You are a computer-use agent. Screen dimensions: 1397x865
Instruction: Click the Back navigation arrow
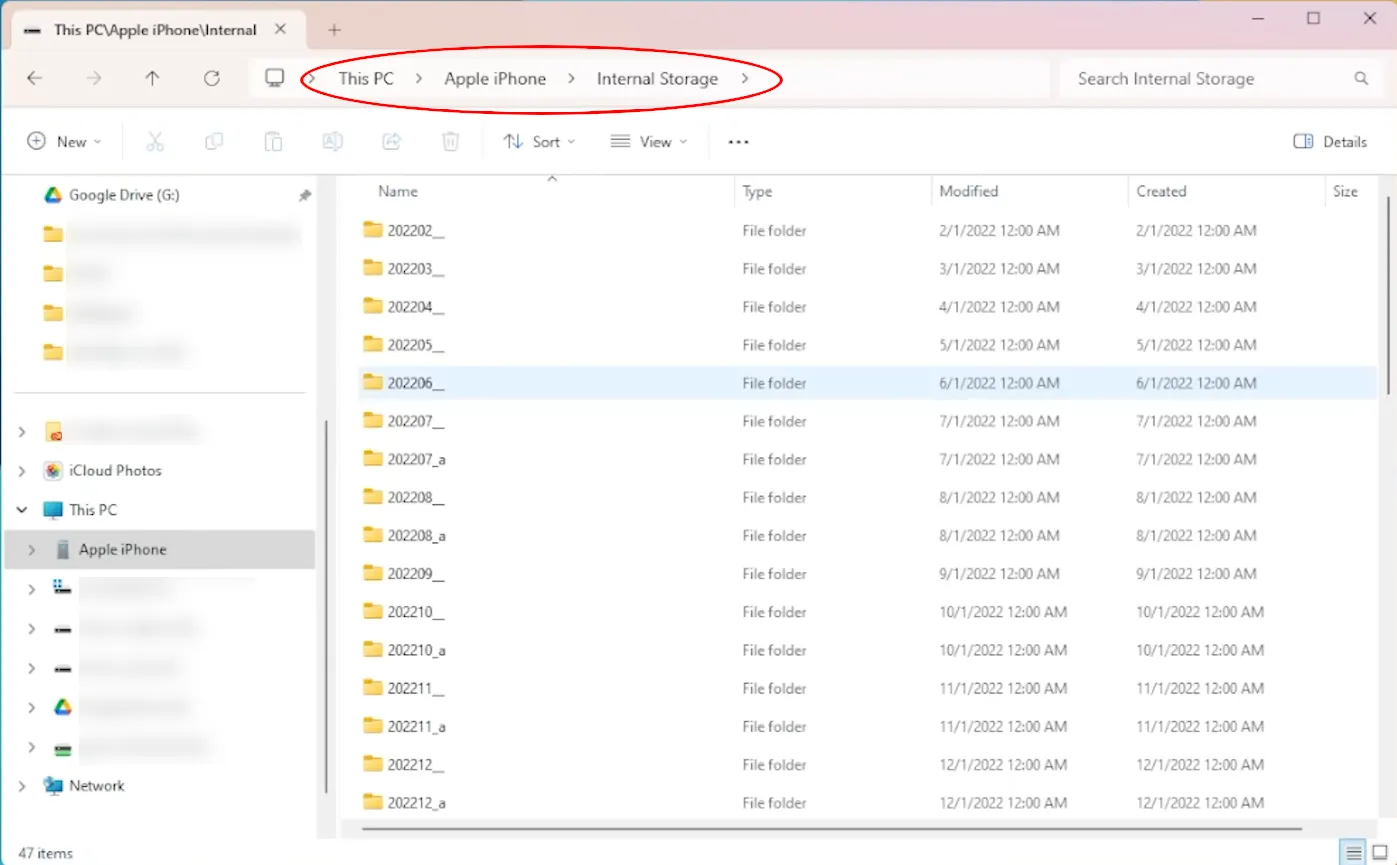tap(35, 78)
